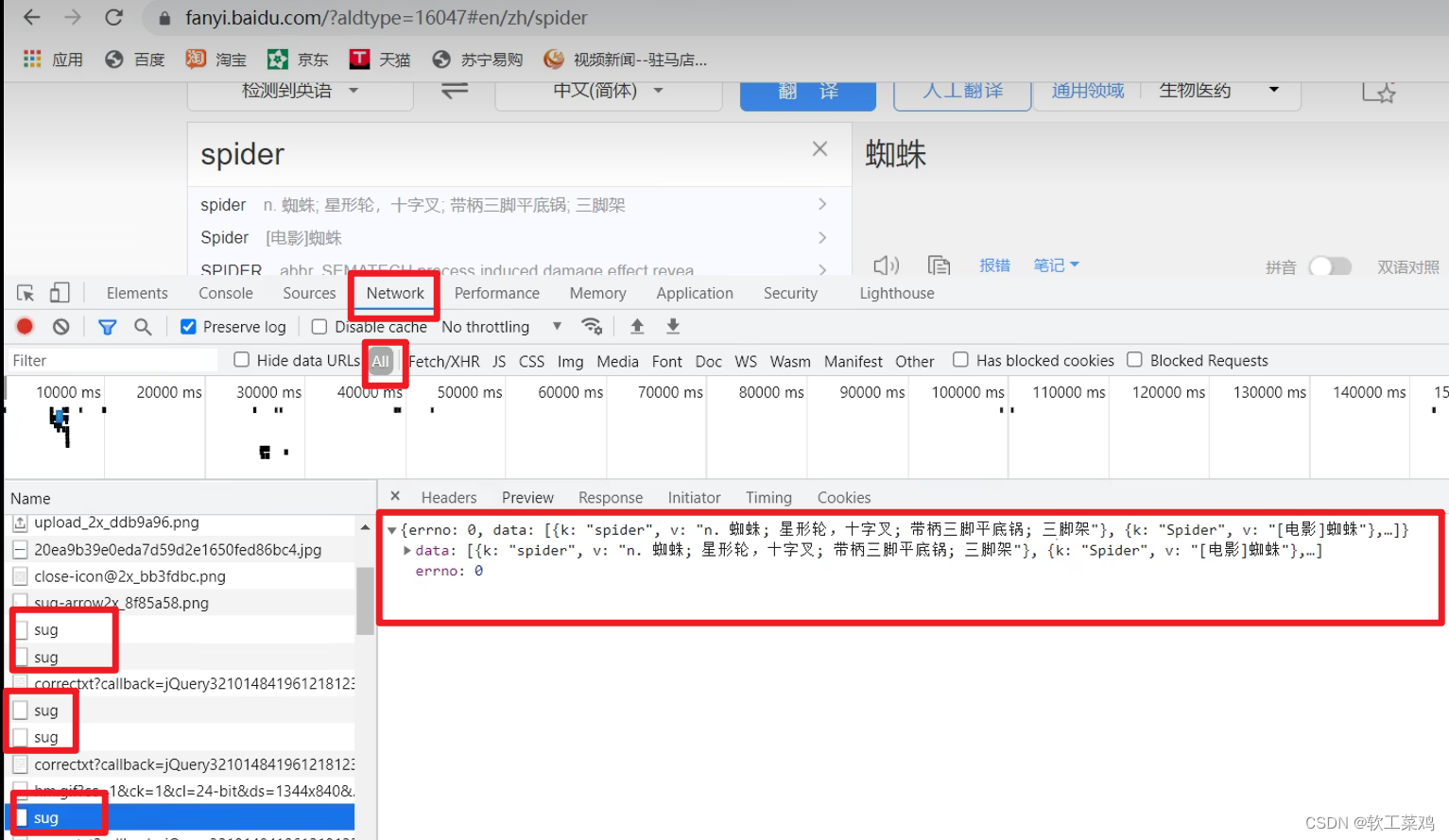Select the Fetch/XHR filter
This screenshot has width=1449, height=840.
pos(444,361)
